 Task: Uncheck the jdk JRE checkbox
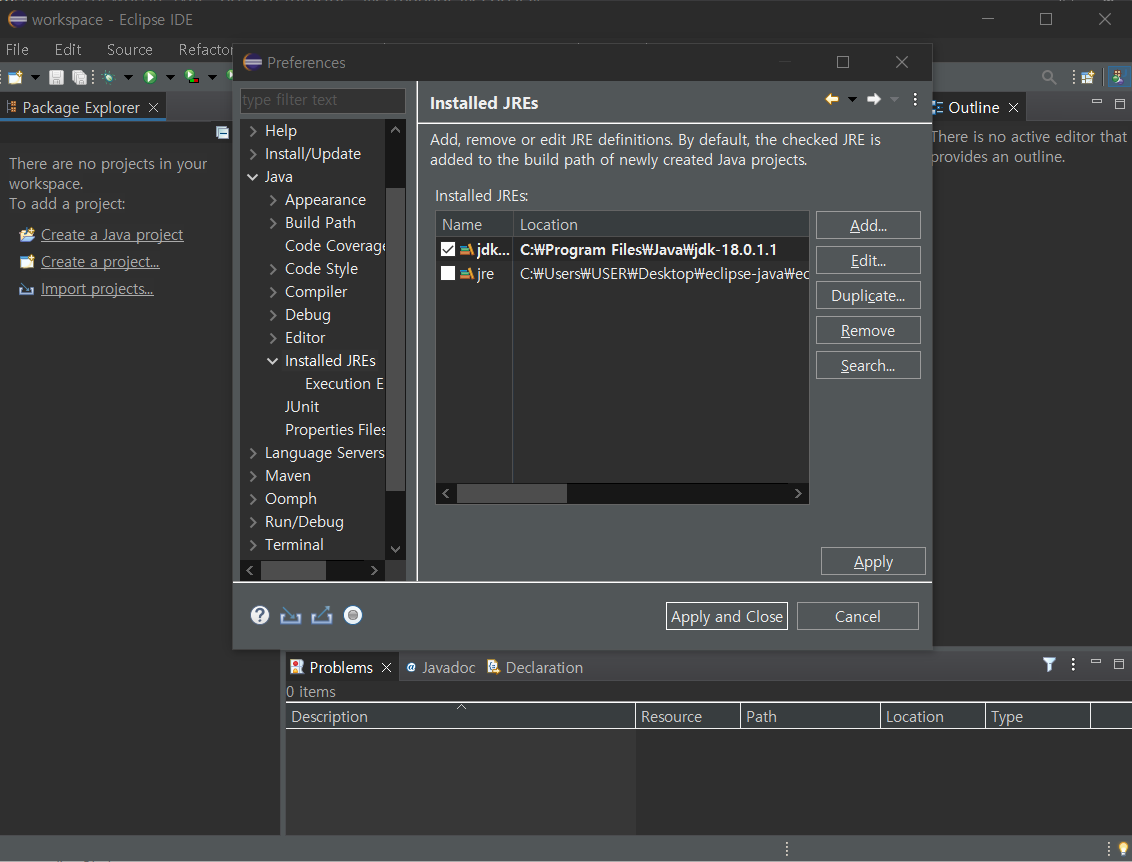click(448, 250)
